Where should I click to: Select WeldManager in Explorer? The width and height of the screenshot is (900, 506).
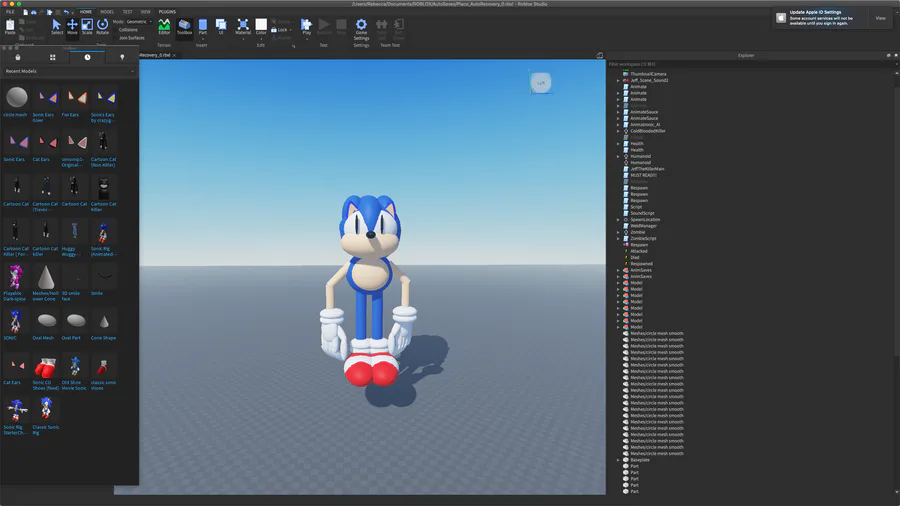click(643, 226)
